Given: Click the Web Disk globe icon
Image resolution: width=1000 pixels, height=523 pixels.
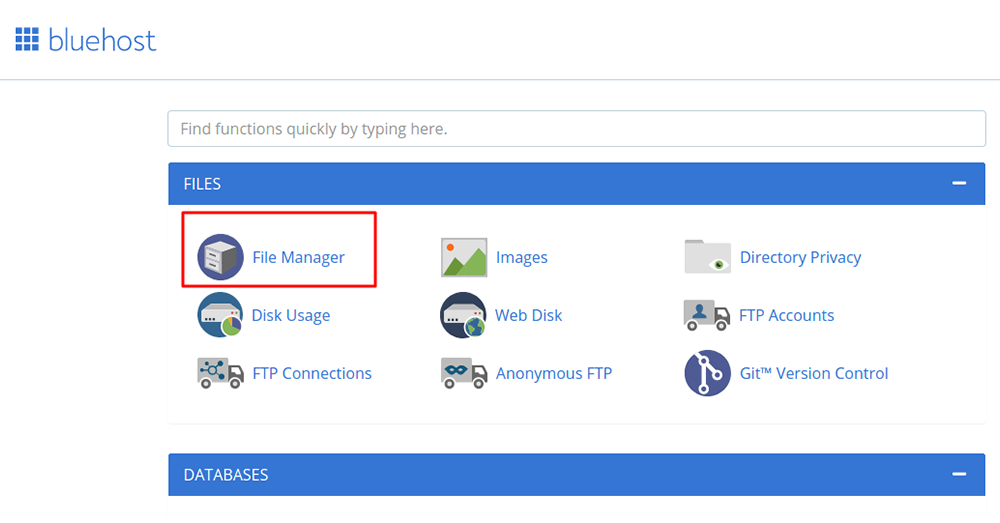Looking at the screenshot, I should (463, 315).
